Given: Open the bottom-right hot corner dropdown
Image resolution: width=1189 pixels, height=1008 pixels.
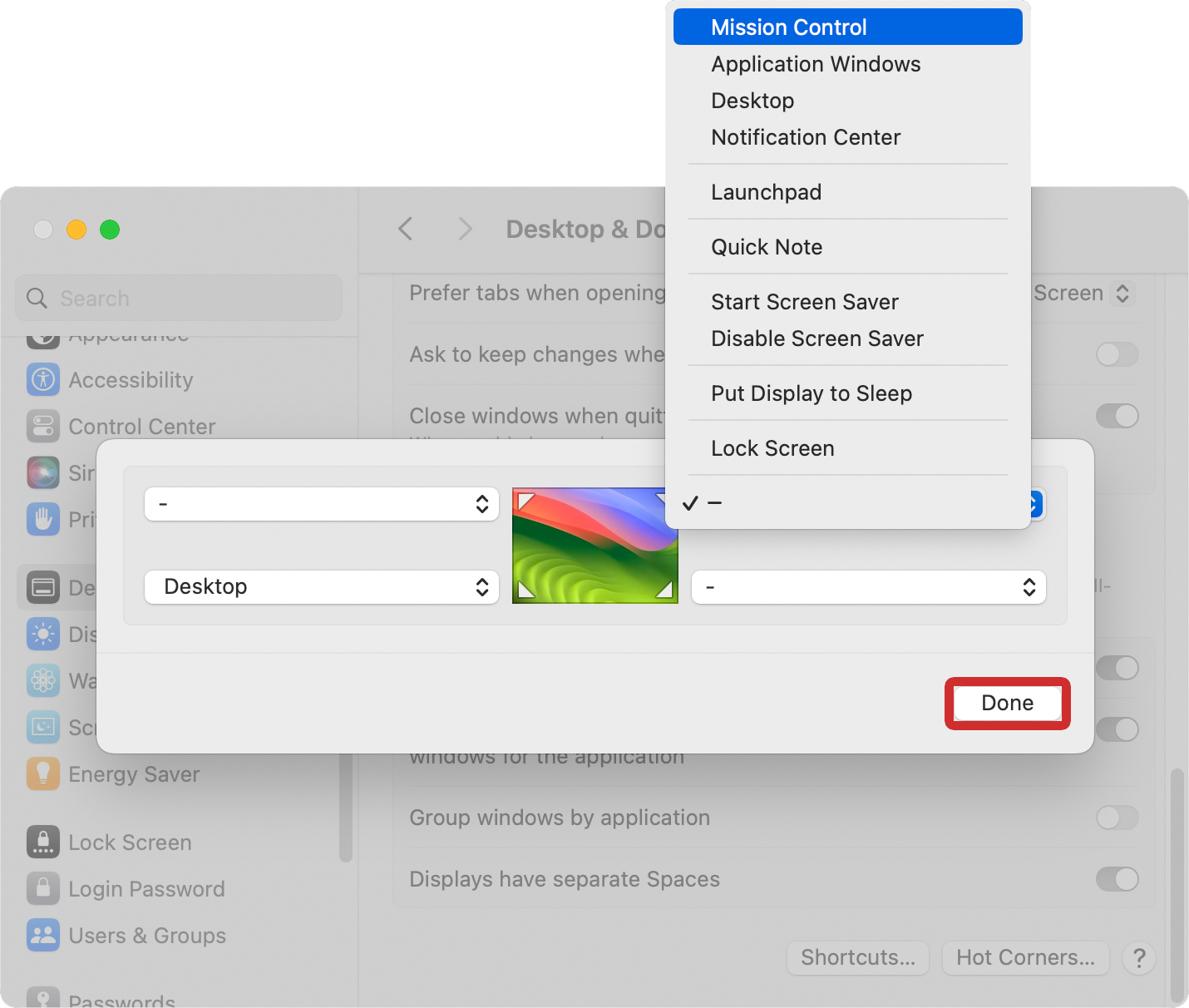Looking at the screenshot, I should [868, 587].
